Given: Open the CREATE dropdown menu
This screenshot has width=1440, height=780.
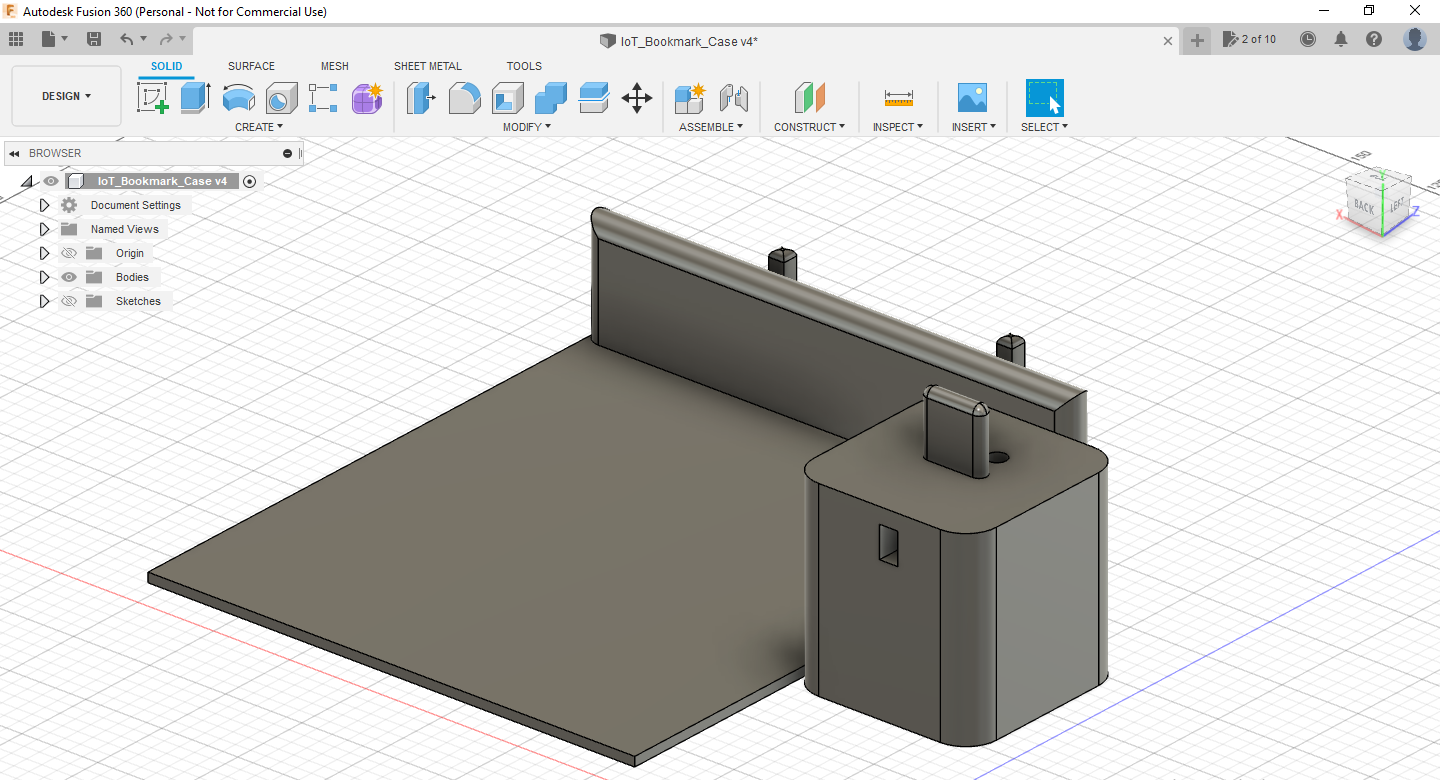Looking at the screenshot, I should [258, 127].
